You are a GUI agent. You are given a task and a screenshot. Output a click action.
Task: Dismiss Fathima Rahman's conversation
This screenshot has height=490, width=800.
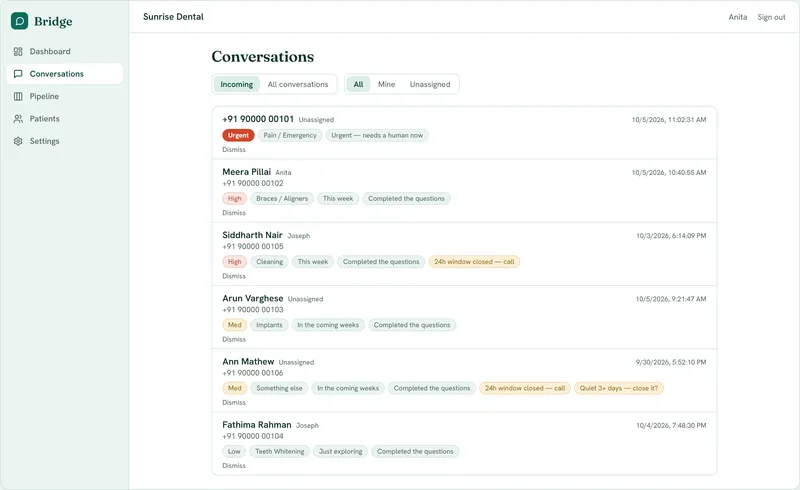(234, 466)
